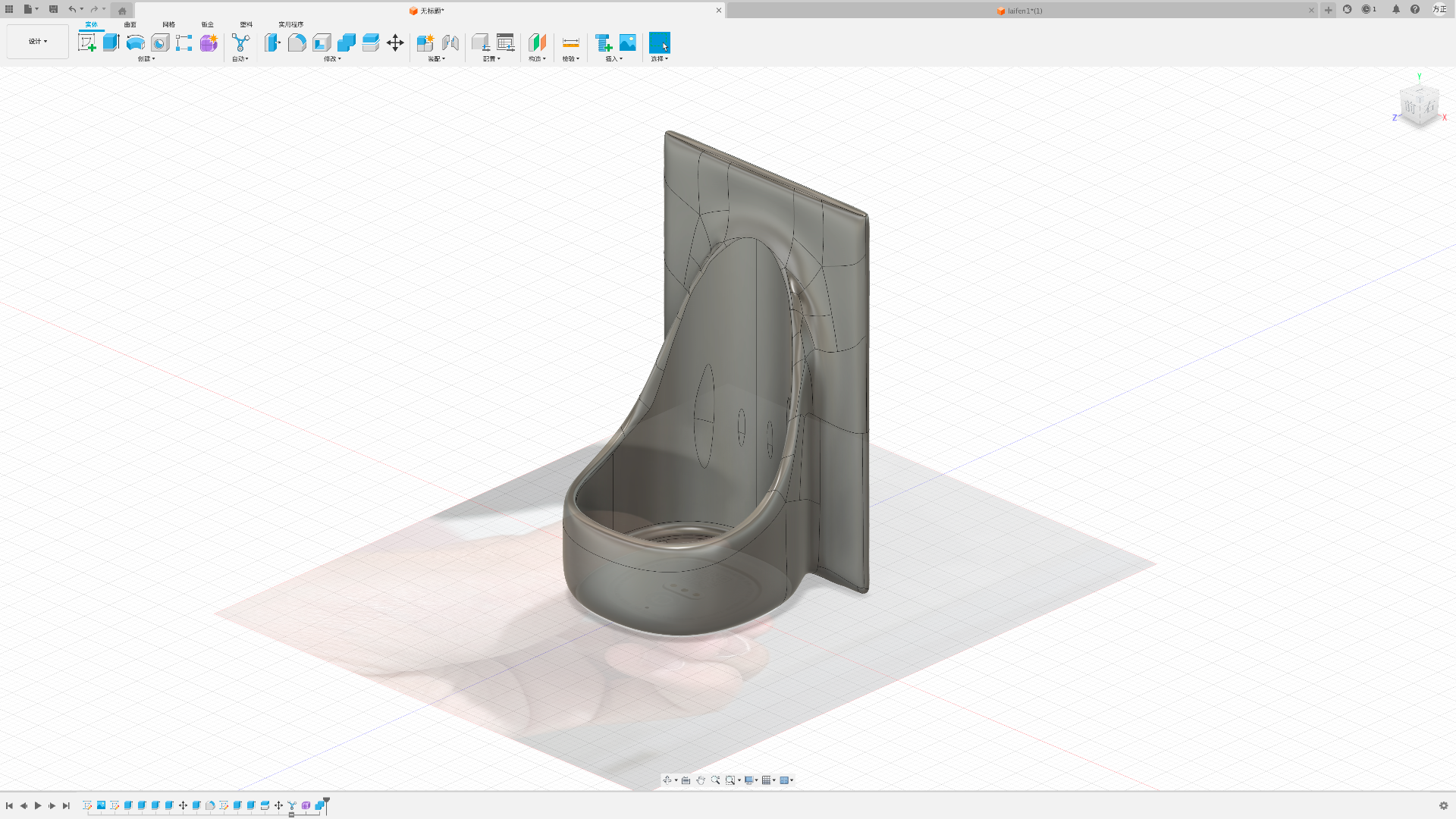1456x819 pixels.
Task: Expand the 创建 menu
Action: (x=146, y=59)
